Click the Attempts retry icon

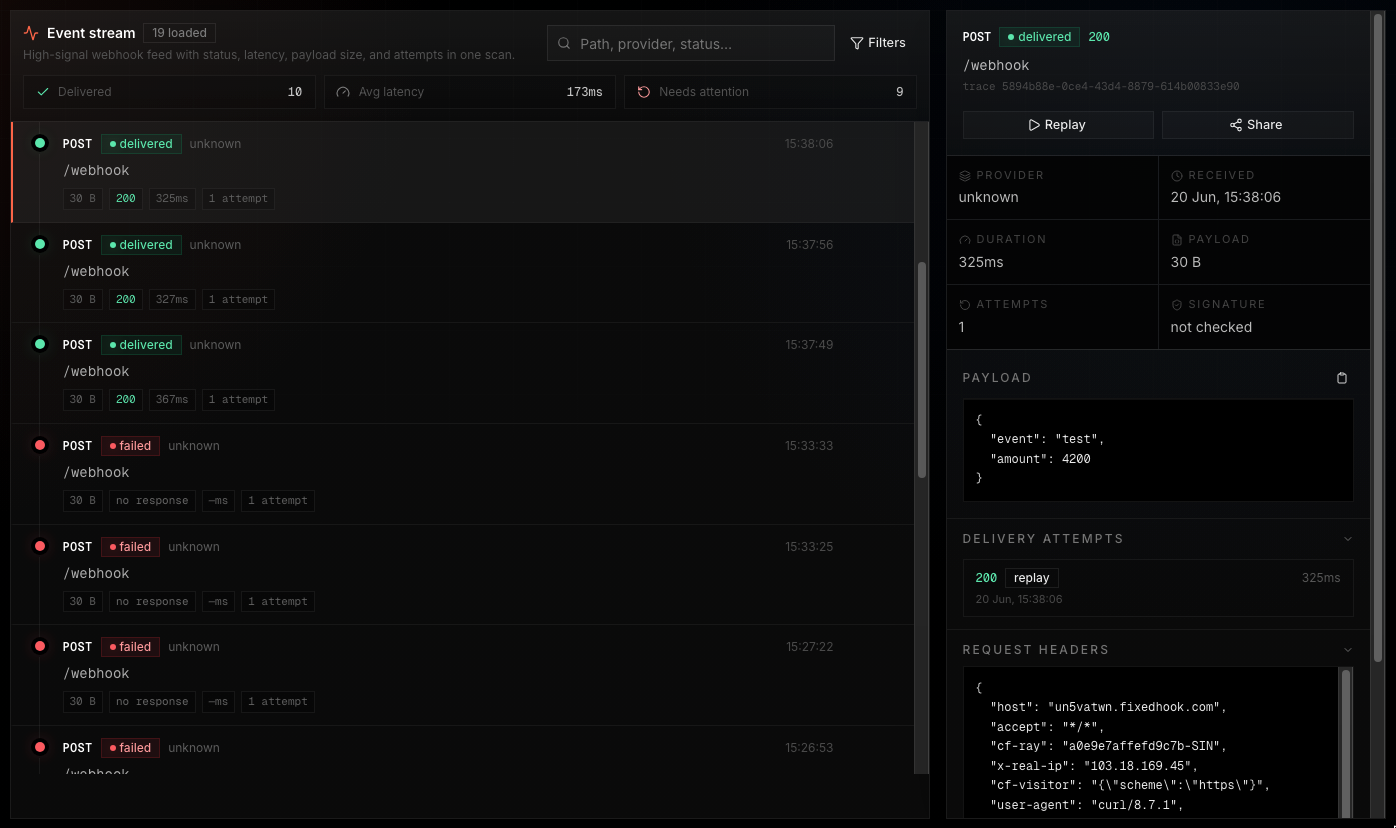click(x=965, y=305)
